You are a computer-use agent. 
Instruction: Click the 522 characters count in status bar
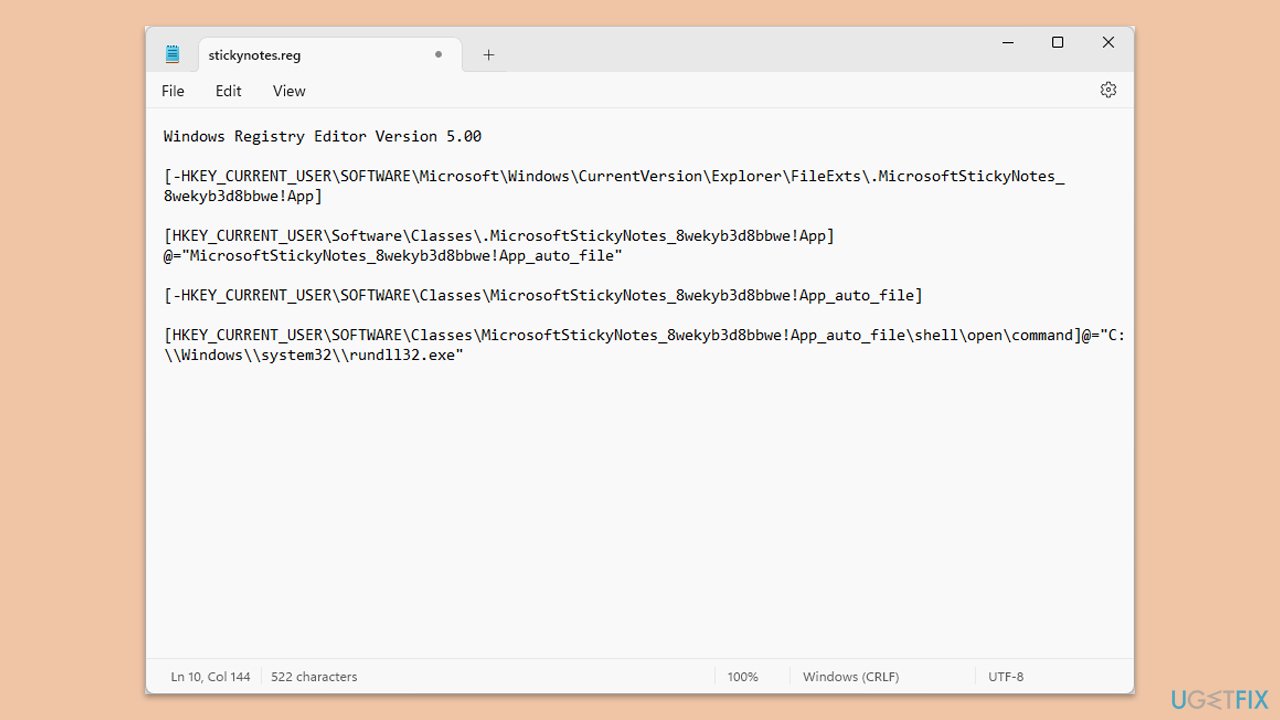(x=314, y=677)
